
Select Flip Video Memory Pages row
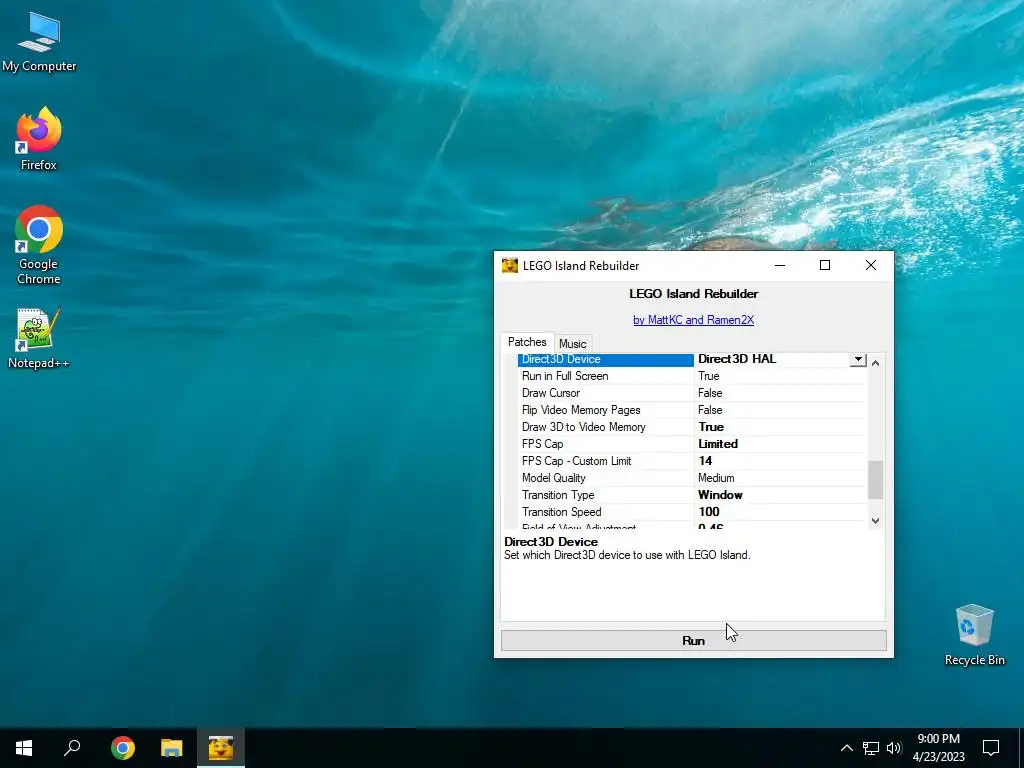(x=692, y=410)
